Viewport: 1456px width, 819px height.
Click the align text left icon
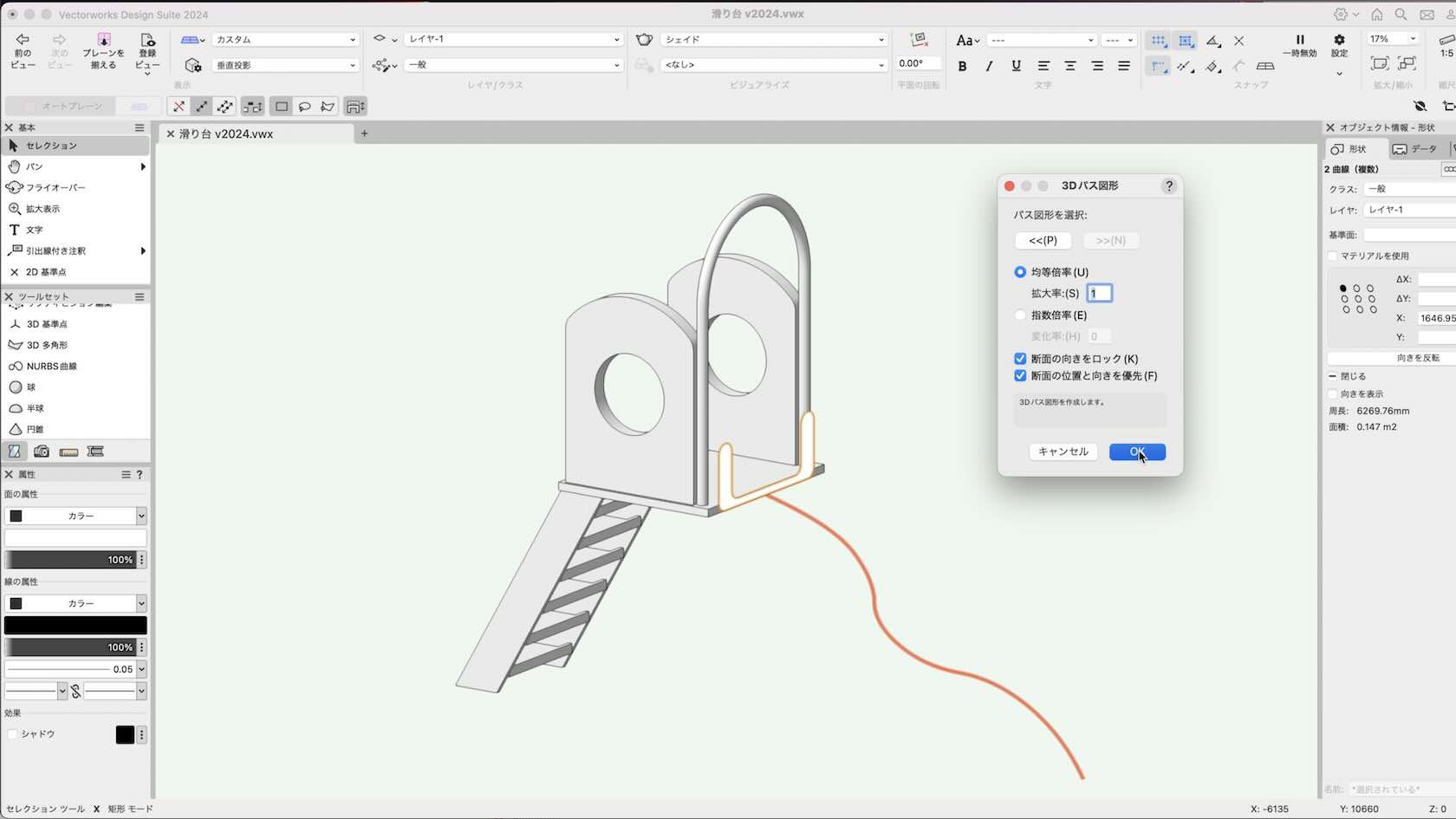1043,66
